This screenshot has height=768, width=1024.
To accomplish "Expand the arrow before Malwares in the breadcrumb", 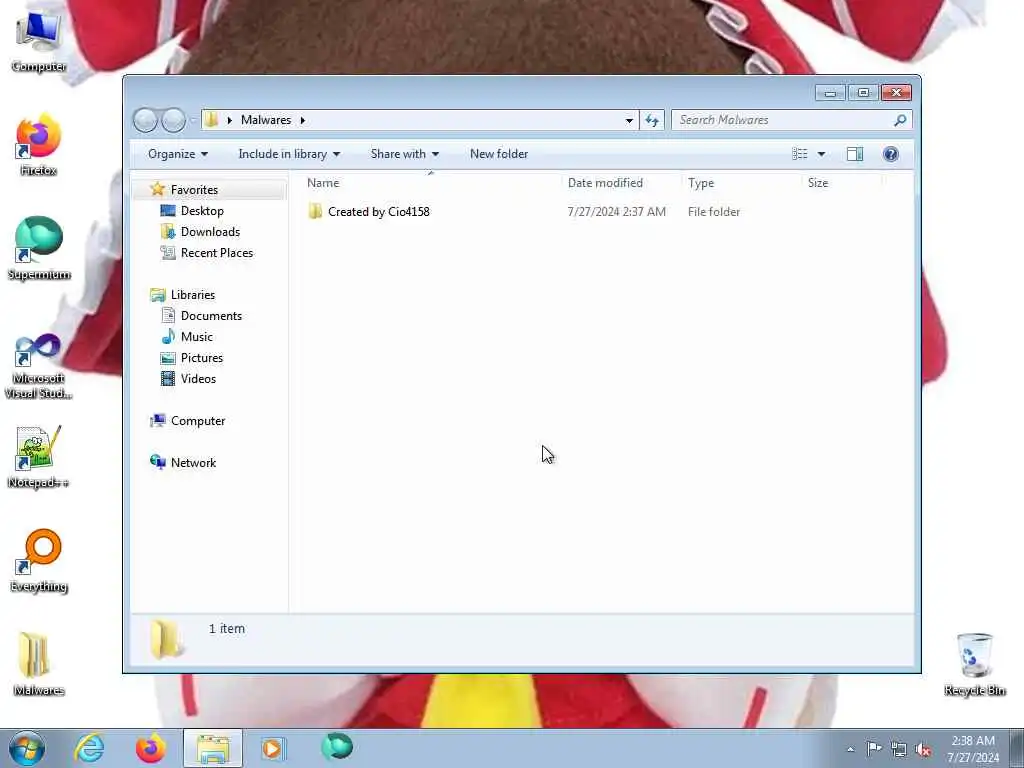I will tap(230, 120).
